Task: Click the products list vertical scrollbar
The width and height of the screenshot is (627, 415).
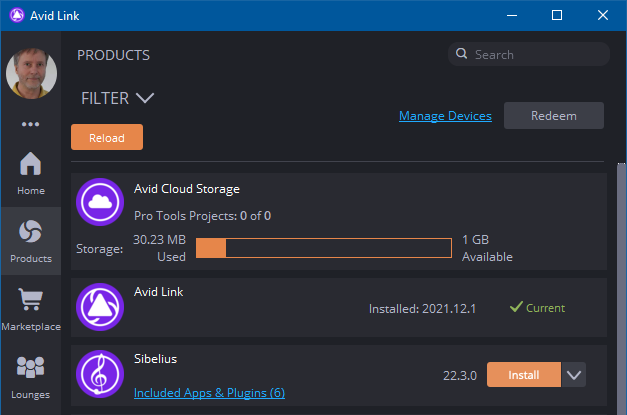Action: (x=621, y=288)
